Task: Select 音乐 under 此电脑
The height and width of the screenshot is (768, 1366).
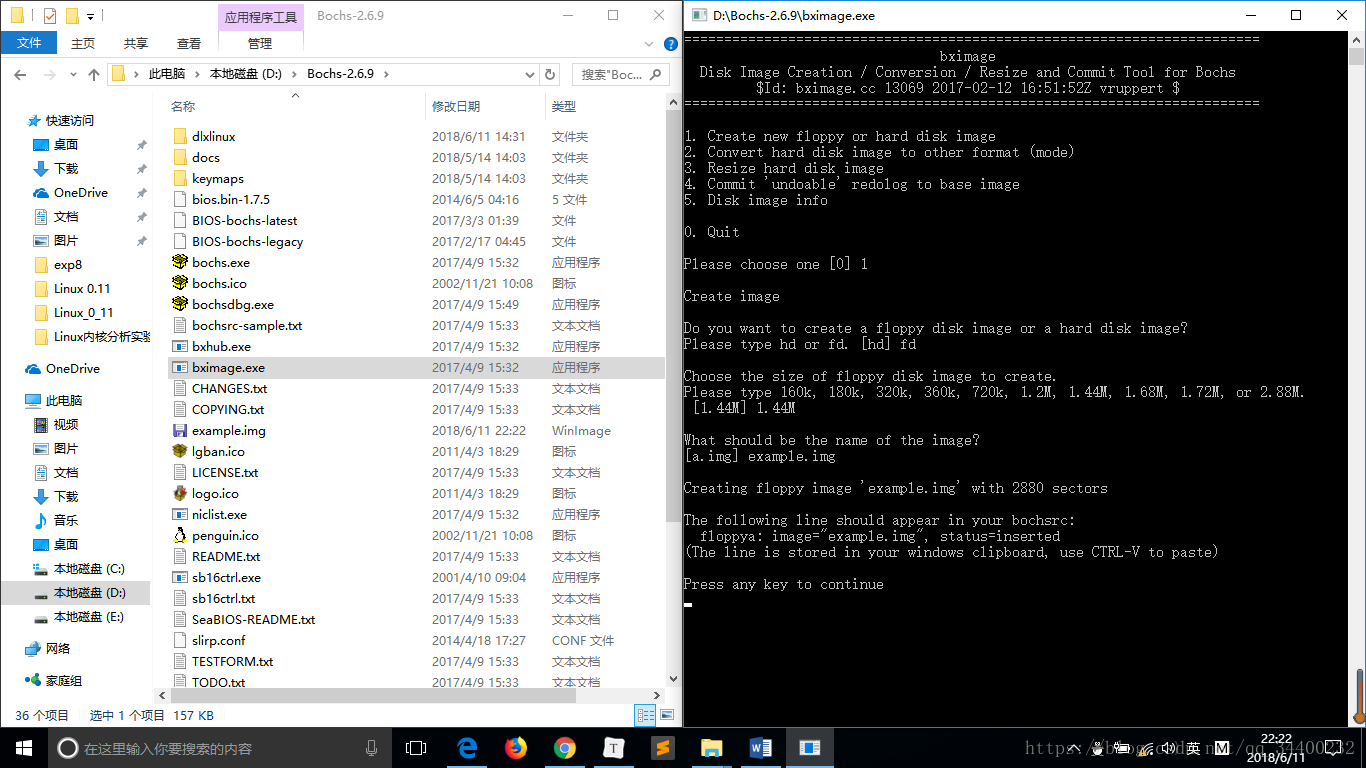Action: [66, 520]
